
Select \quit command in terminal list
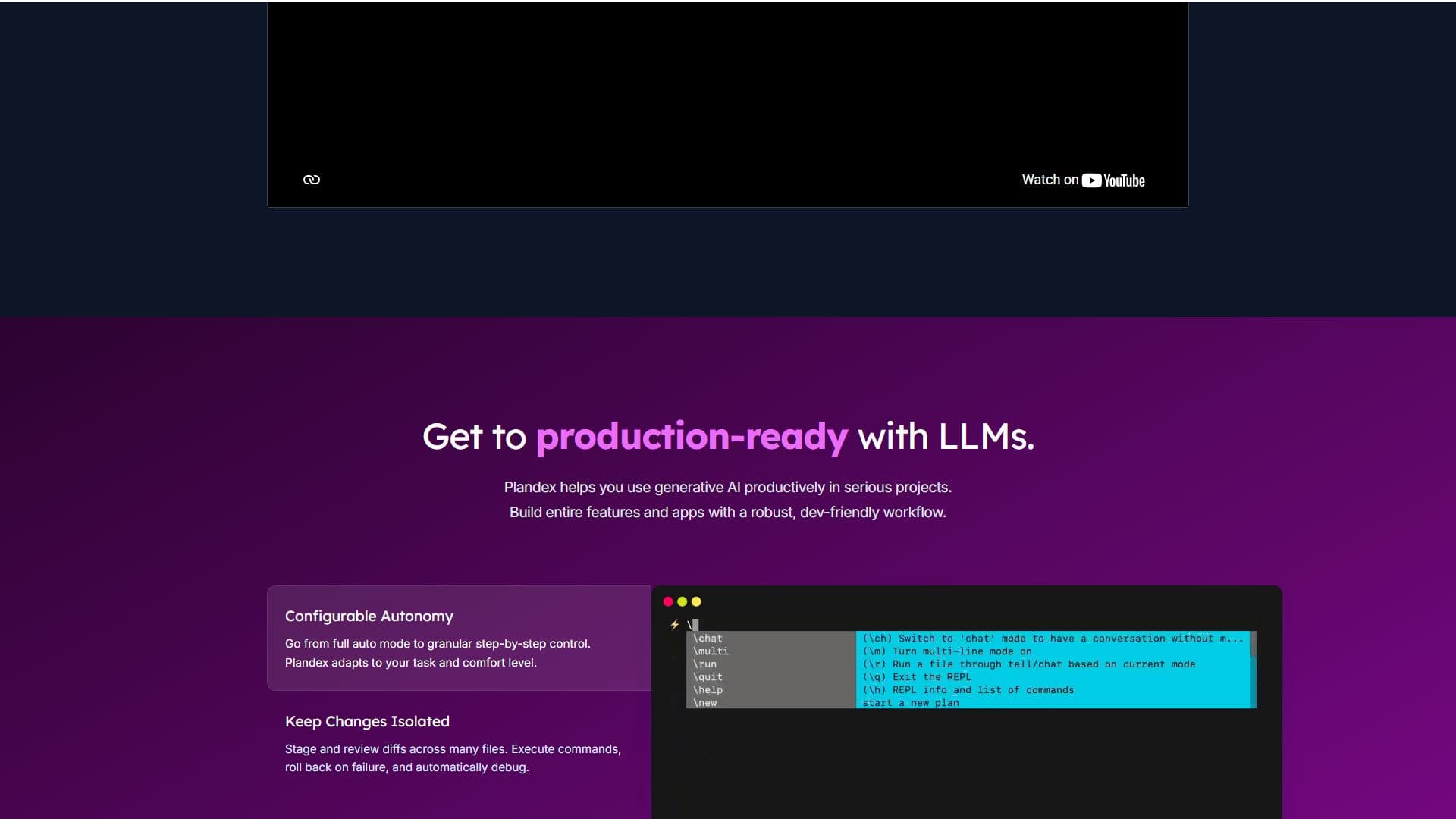tap(708, 677)
